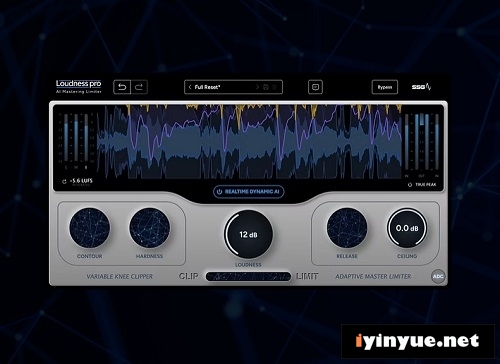Click the save preset disk icon
Image resolution: width=500 pixels, height=364 pixels.
[266, 87]
